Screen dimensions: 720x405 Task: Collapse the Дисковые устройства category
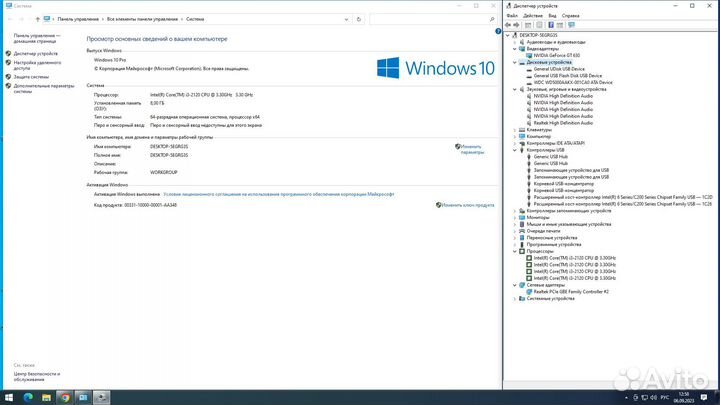[x=515, y=62]
